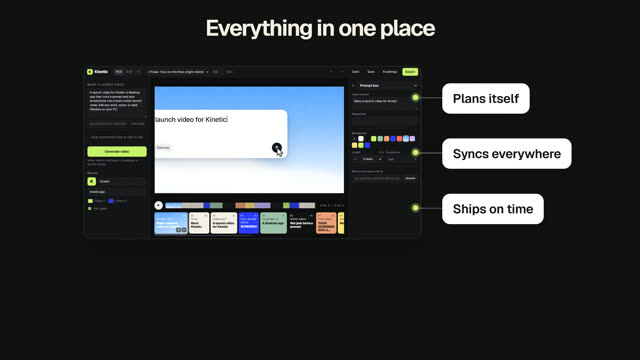Click the green hotspot dot beside 'Ships on time'
The height and width of the screenshot is (360, 640).
[x=416, y=208]
